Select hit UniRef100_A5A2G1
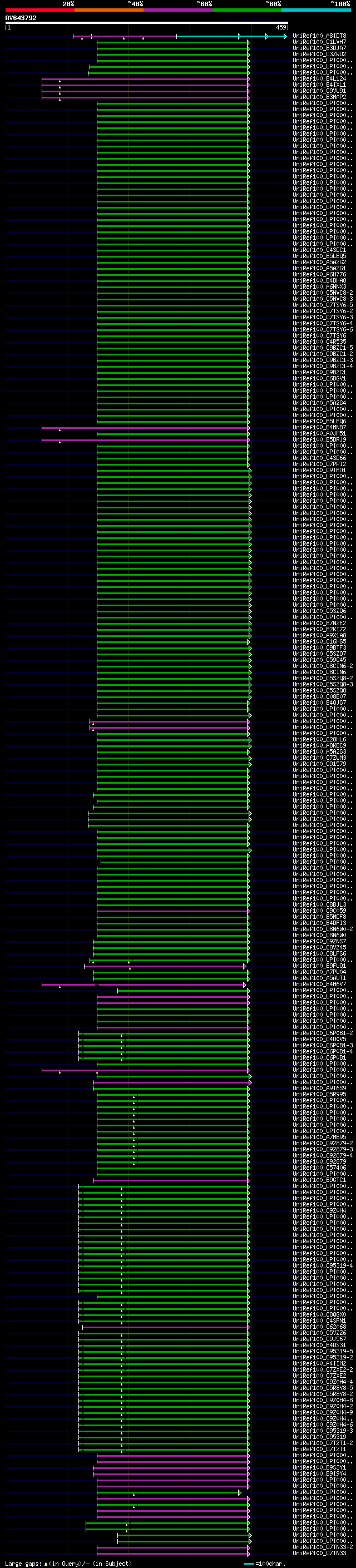 tap(319, 269)
